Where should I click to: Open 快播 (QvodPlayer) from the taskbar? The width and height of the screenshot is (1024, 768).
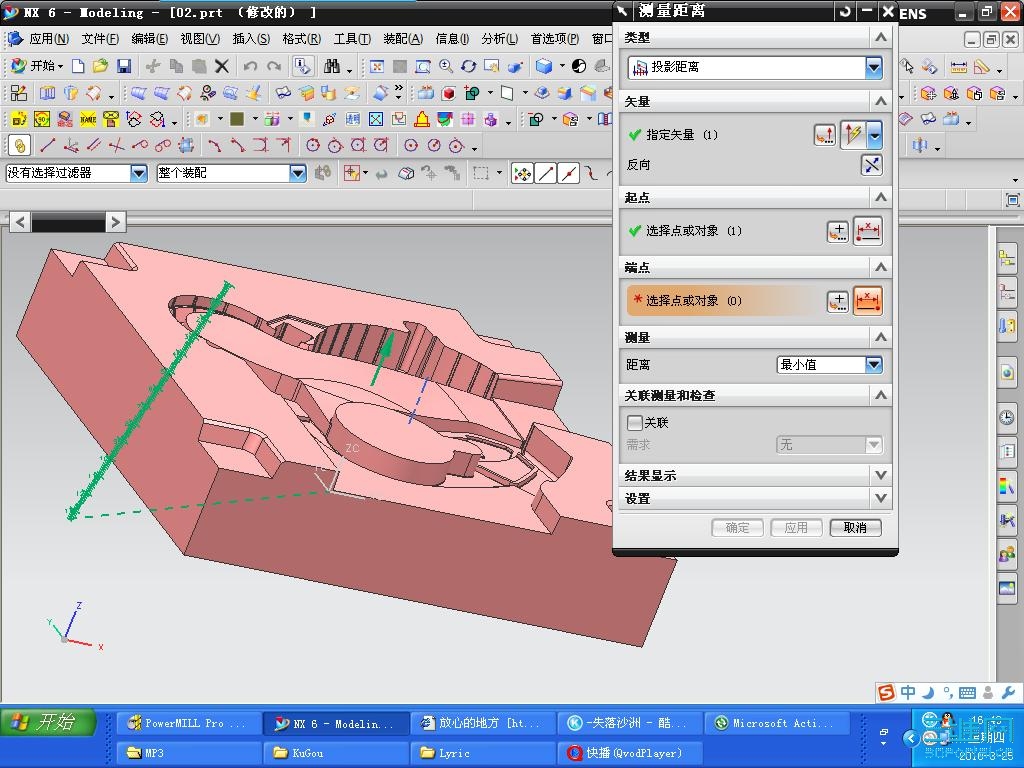[629, 753]
